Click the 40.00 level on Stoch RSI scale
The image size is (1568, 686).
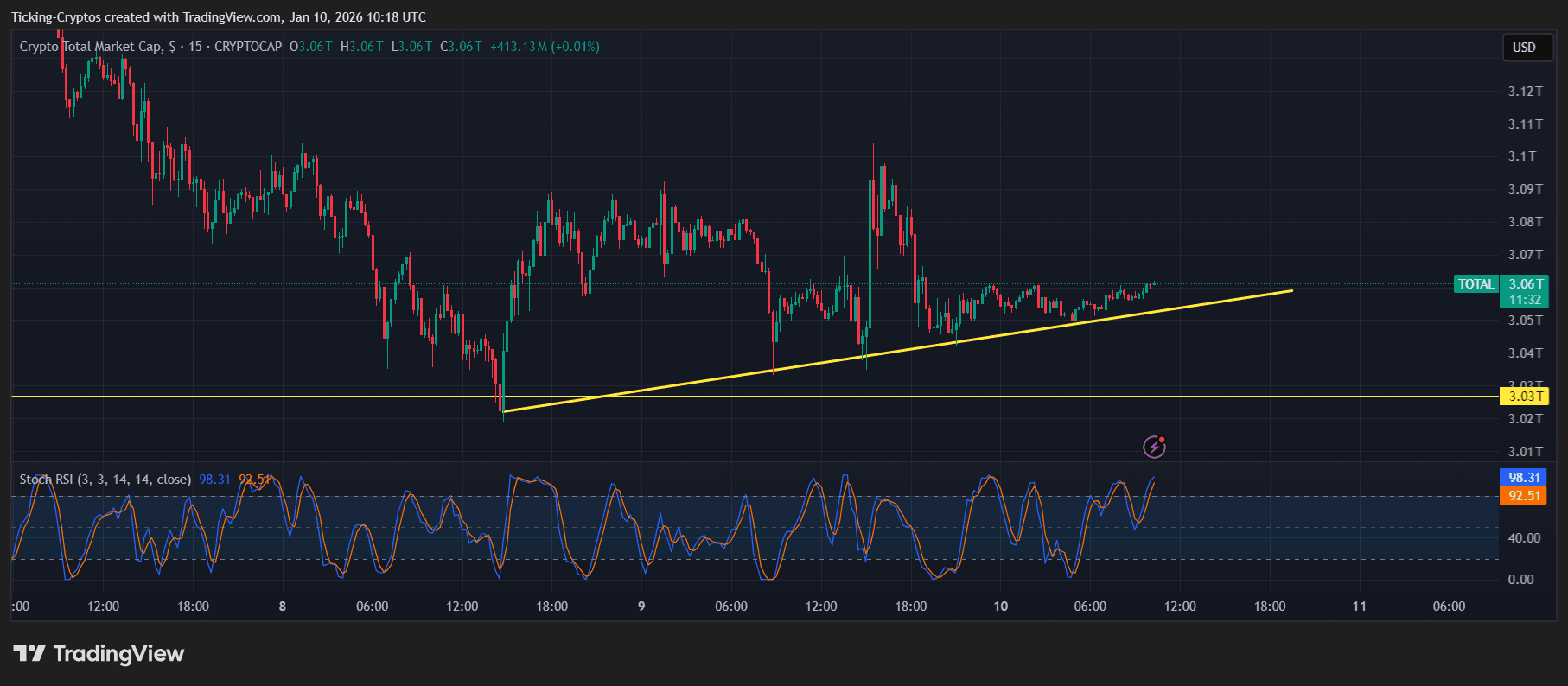(1523, 538)
